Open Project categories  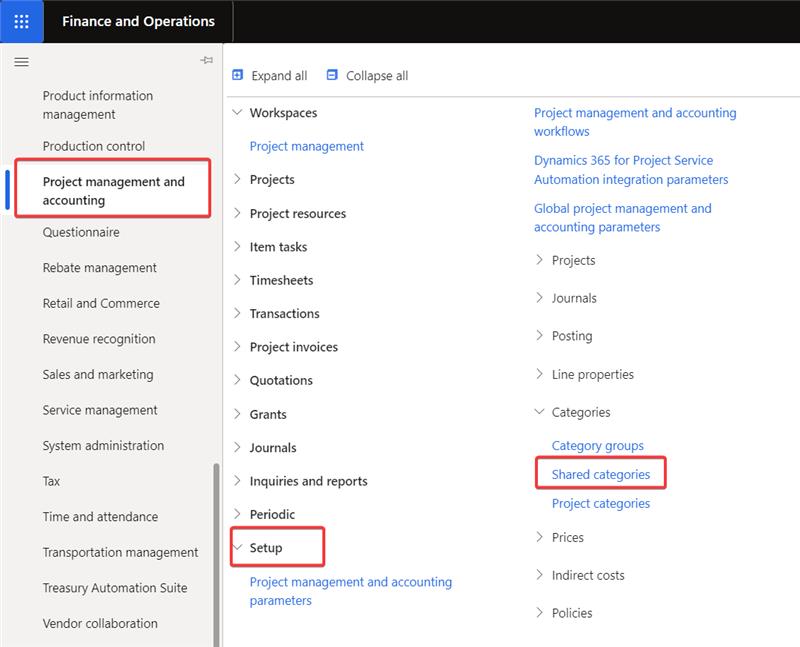pyautogui.click(x=600, y=505)
